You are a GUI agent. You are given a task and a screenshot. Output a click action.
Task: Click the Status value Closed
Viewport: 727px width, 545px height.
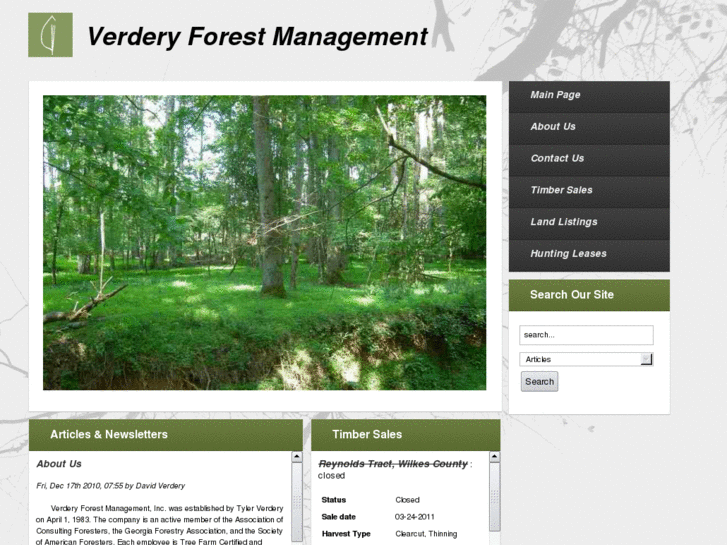(407, 500)
